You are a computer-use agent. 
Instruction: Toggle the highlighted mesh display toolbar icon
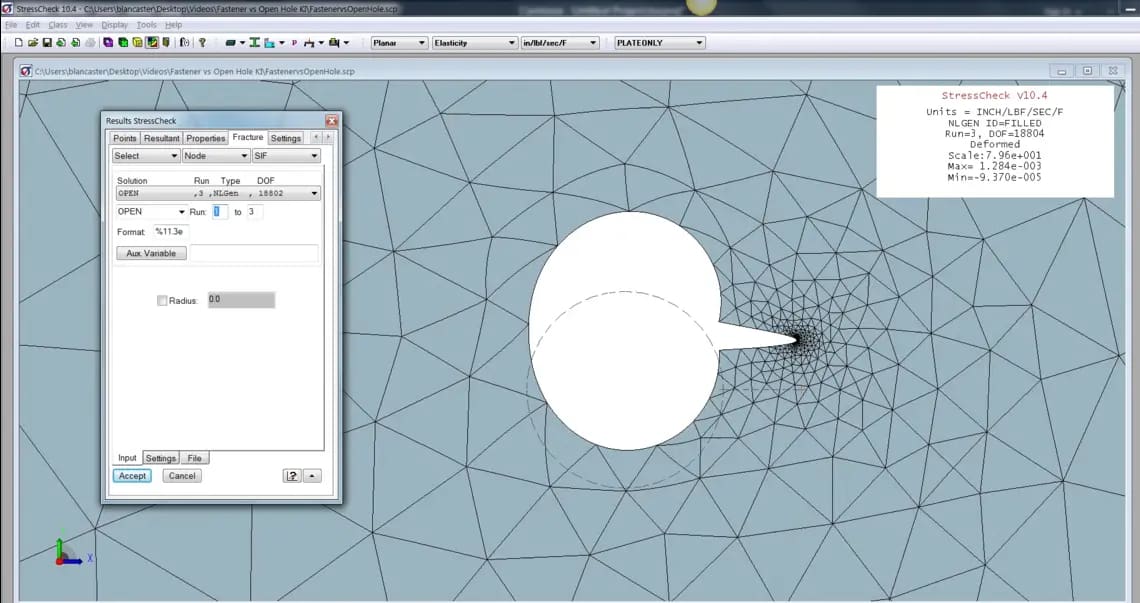click(152, 42)
